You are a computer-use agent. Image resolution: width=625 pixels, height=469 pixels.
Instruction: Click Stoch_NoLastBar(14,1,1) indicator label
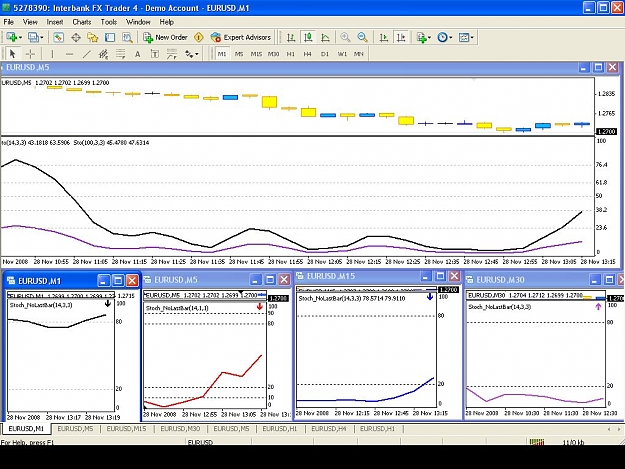pos(177,308)
